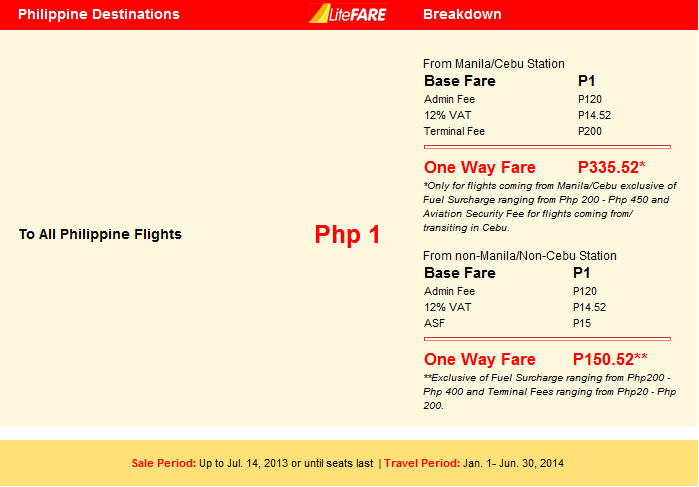Click the red divider under Terminal Fee

(547, 147)
